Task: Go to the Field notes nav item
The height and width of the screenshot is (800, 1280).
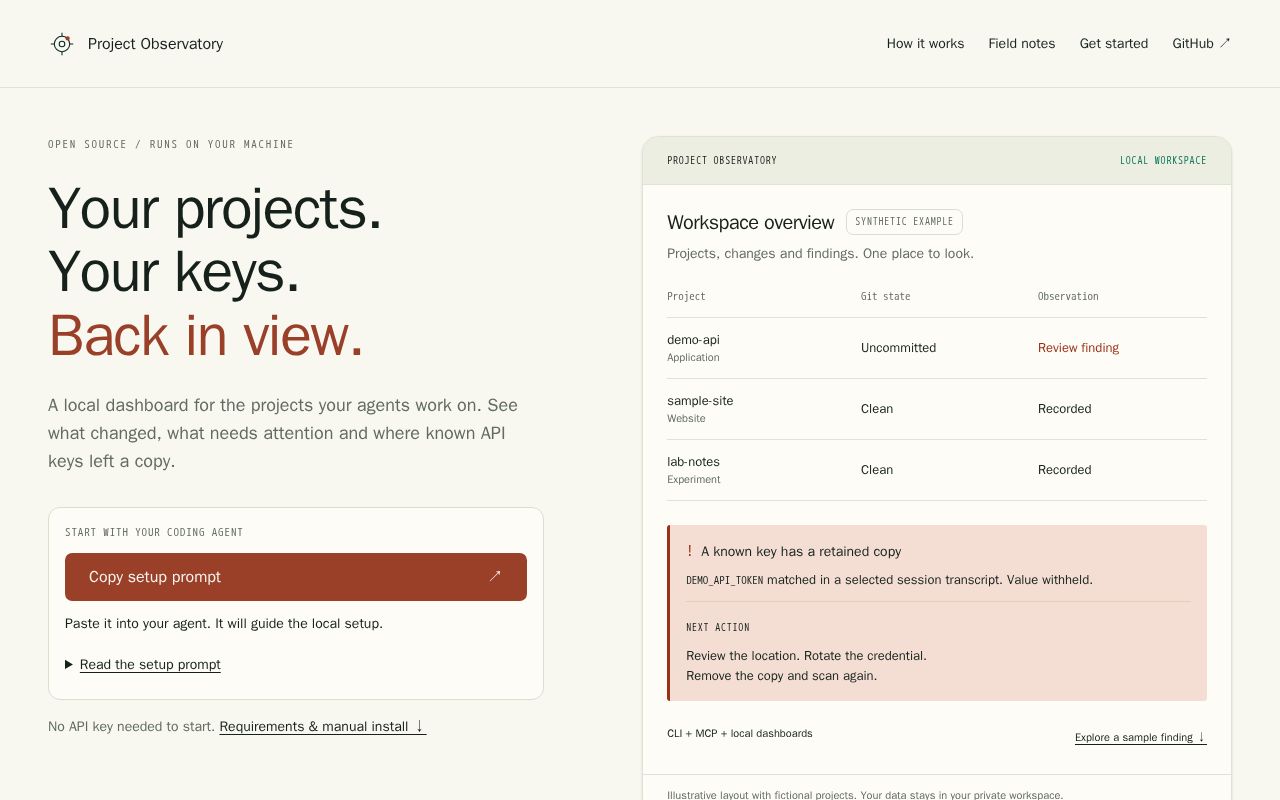Action: click(x=1021, y=44)
